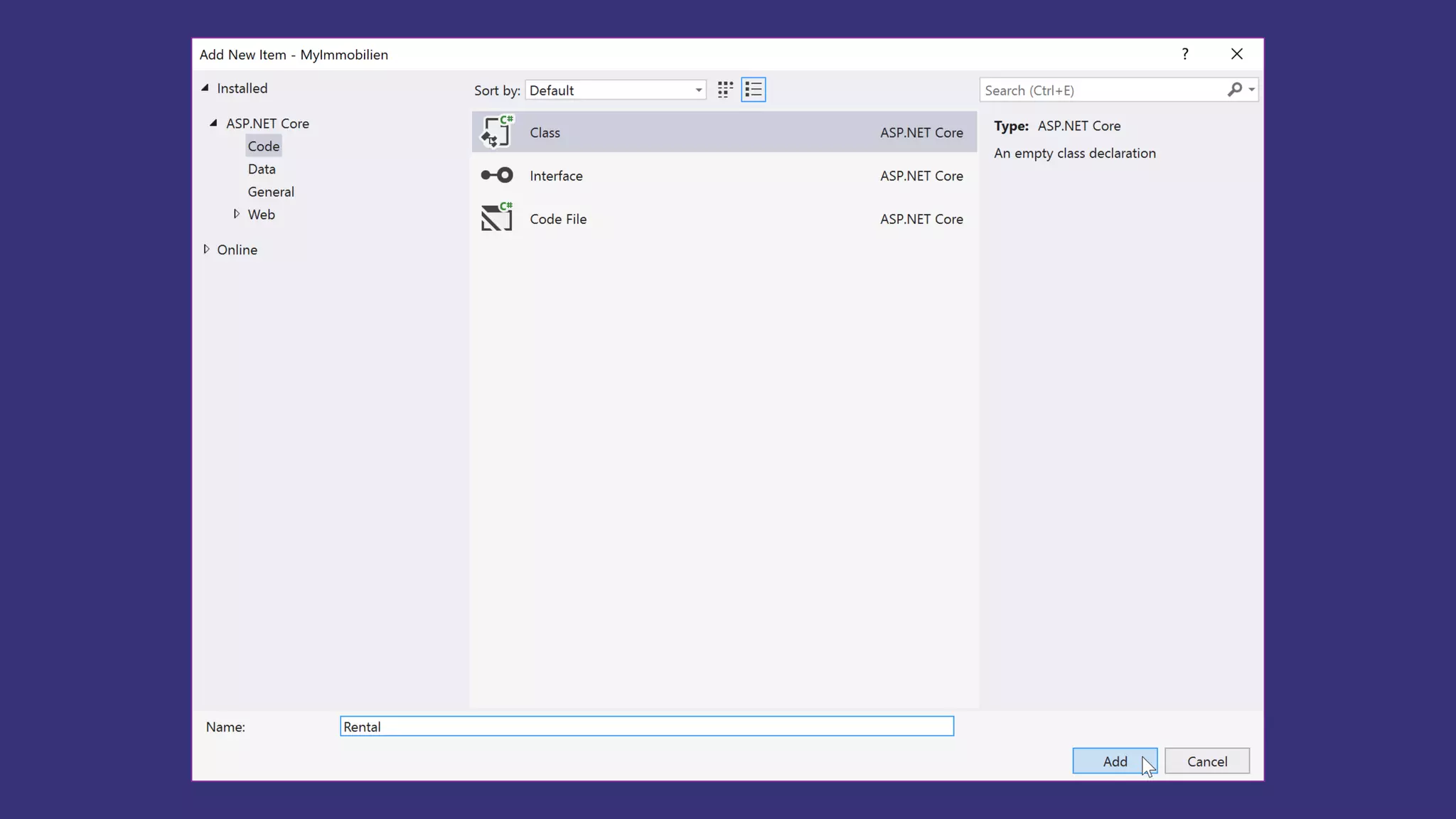
Task: Expand the Web tree node
Action: [x=236, y=214]
